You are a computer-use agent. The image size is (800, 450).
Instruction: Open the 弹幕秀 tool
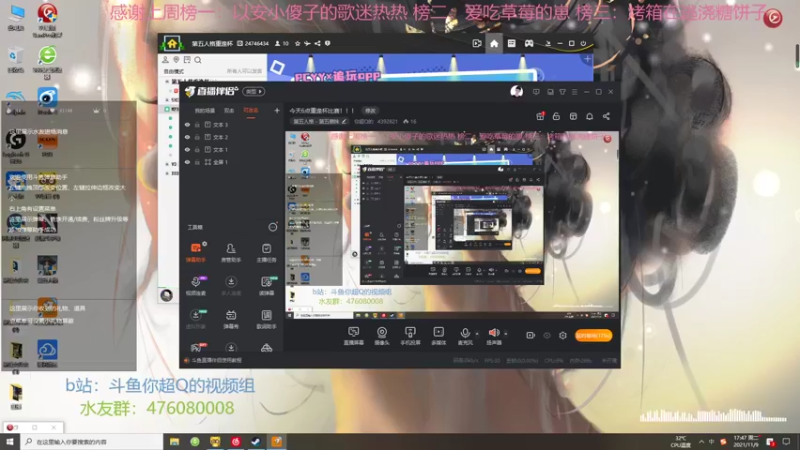coord(231,319)
